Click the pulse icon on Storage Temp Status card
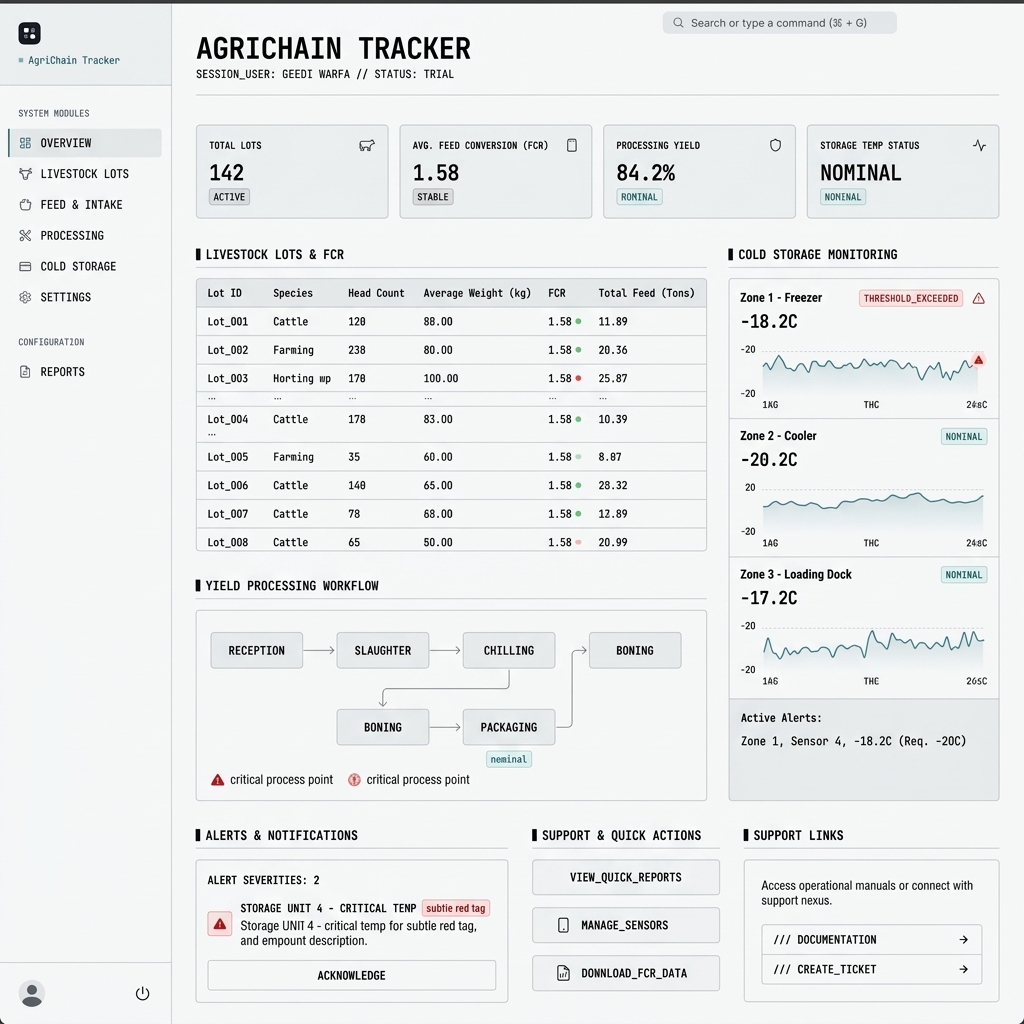This screenshot has height=1024, width=1024. tap(979, 145)
